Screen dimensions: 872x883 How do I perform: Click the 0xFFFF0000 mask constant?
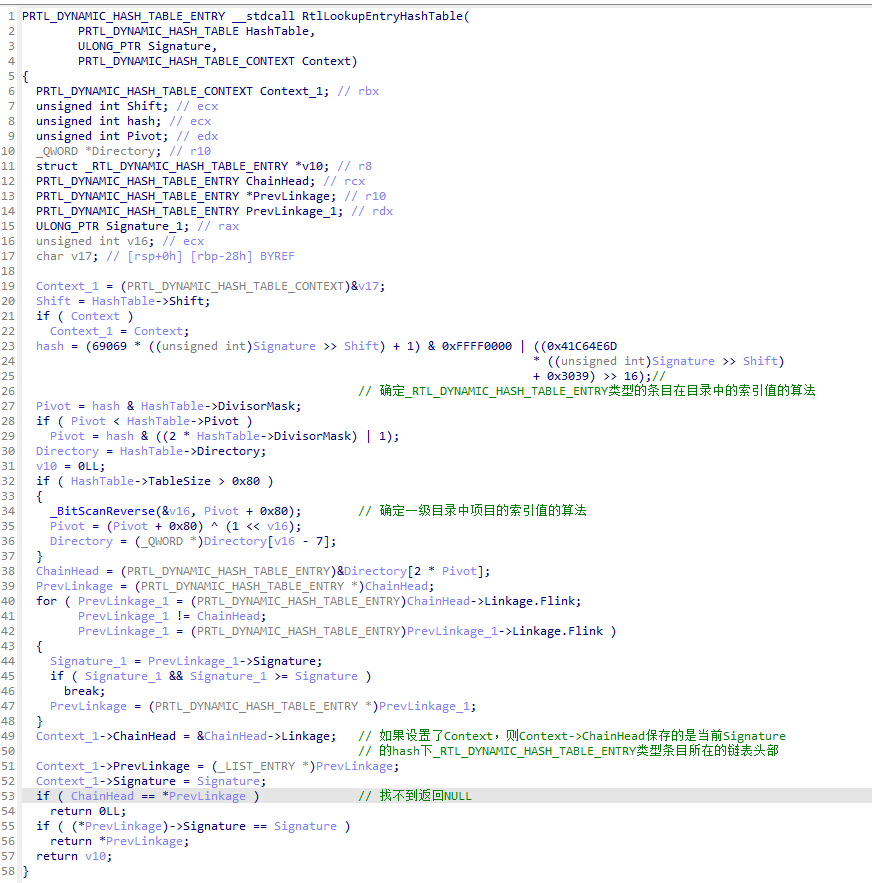tap(477, 346)
